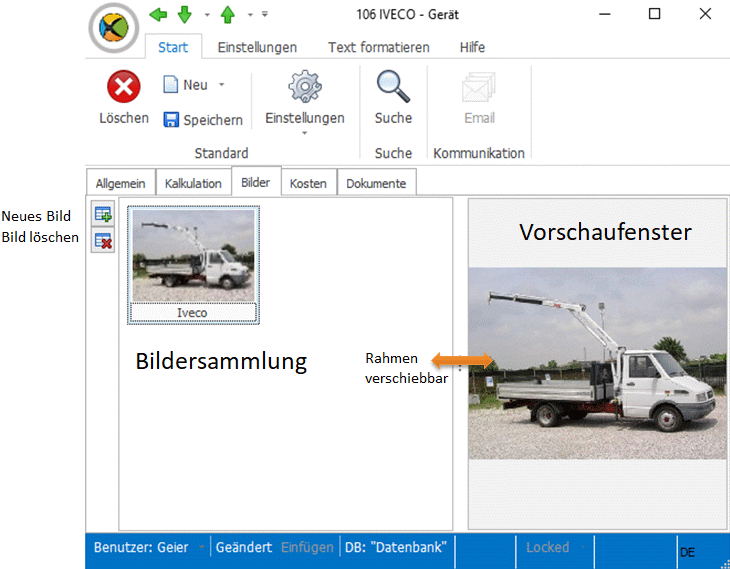The image size is (730, 569).
Task: Click the Speichern save disk icon
Action: [171, 120]
